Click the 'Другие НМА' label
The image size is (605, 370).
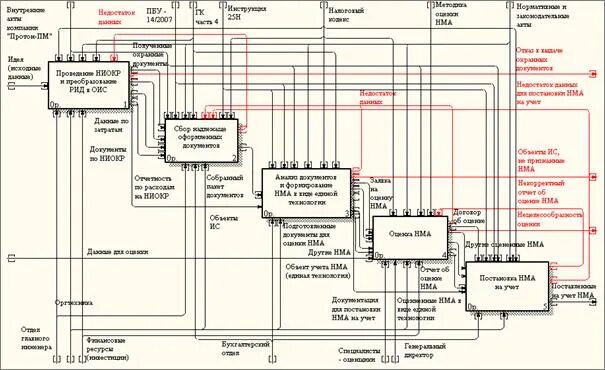[329, 253]
